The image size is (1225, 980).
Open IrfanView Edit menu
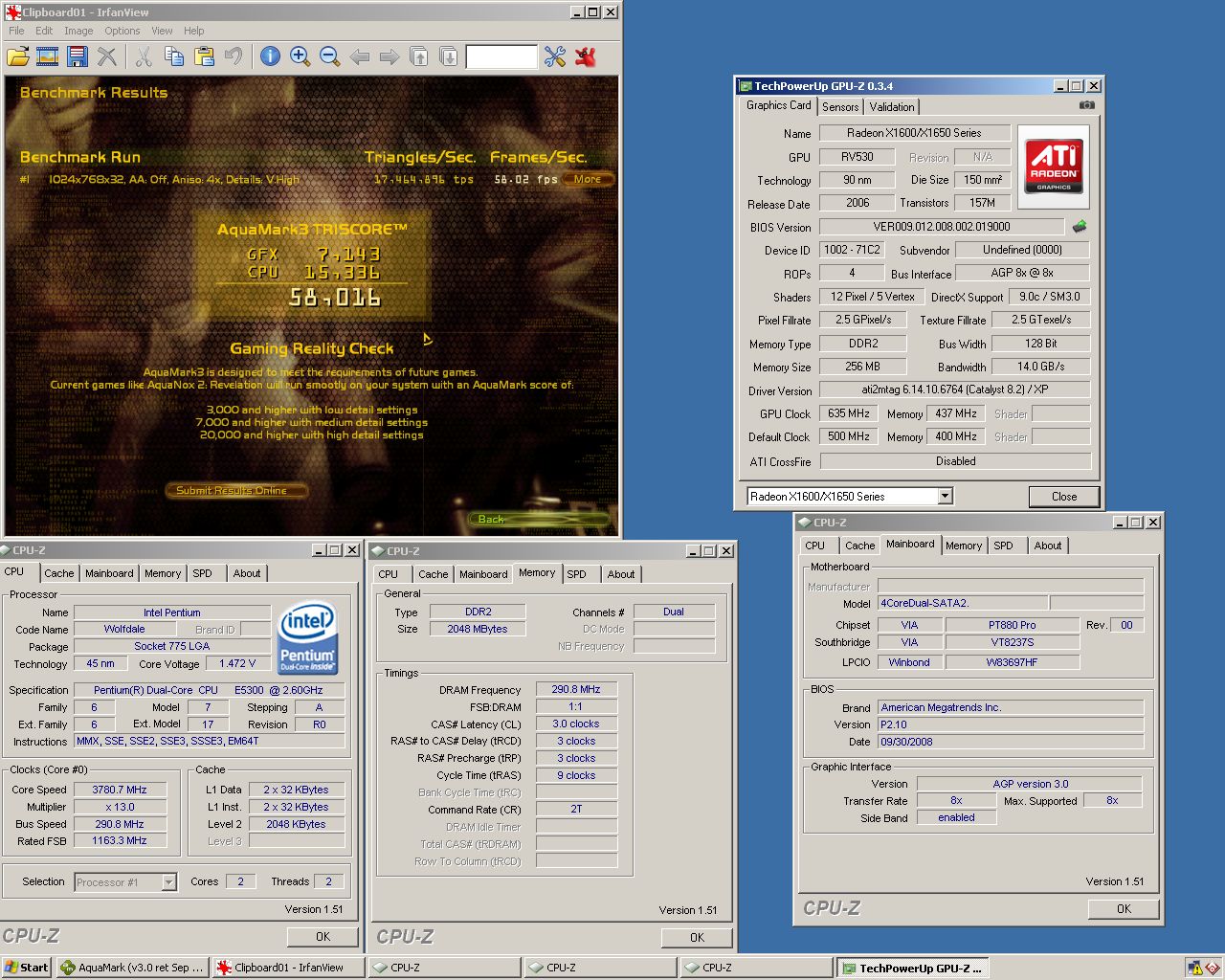pos(44,31)
